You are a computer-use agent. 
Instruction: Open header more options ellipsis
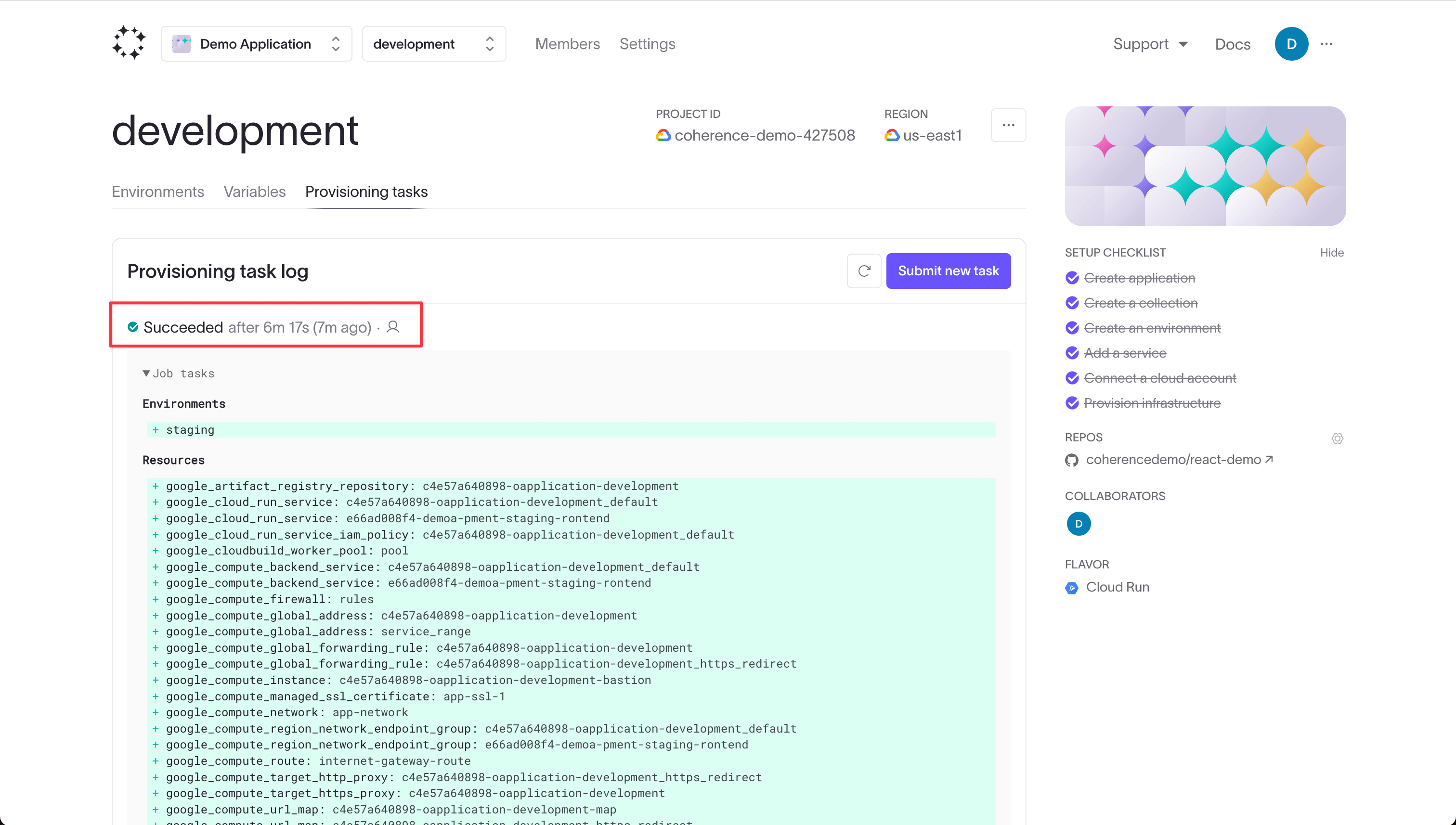point(1326,44)
